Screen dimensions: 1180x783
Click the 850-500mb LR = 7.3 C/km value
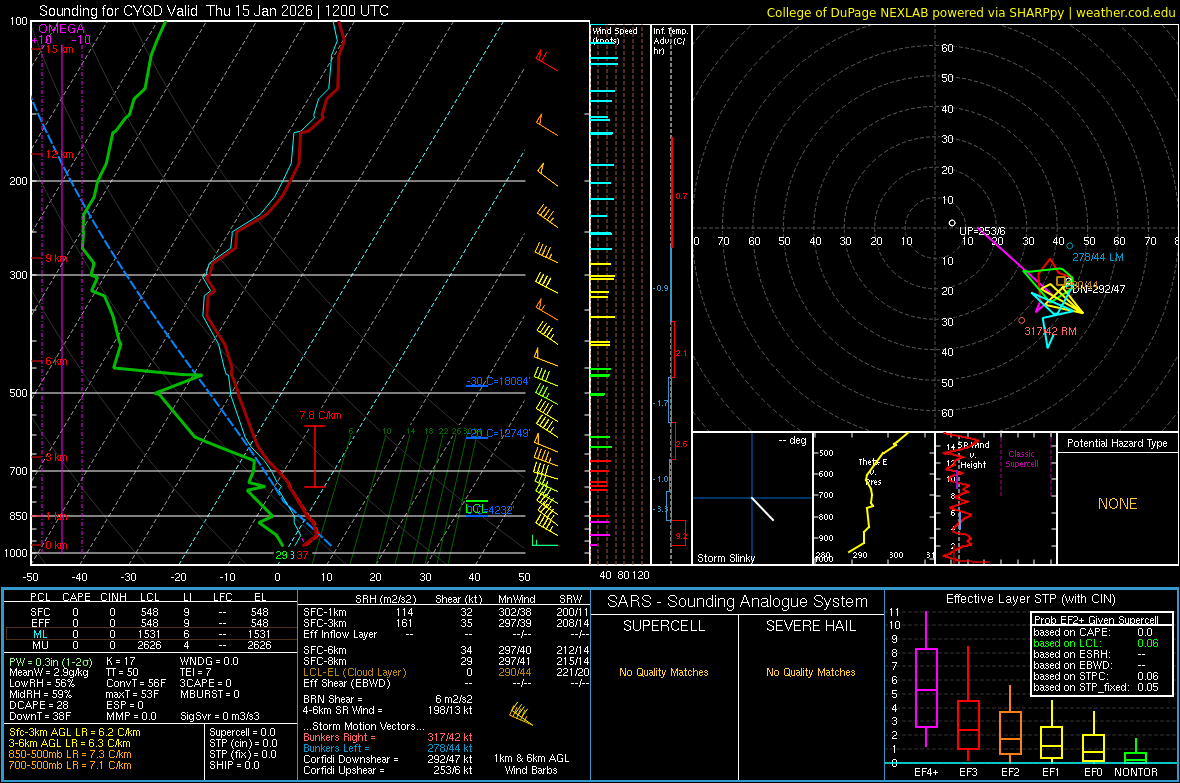point(70,754)
